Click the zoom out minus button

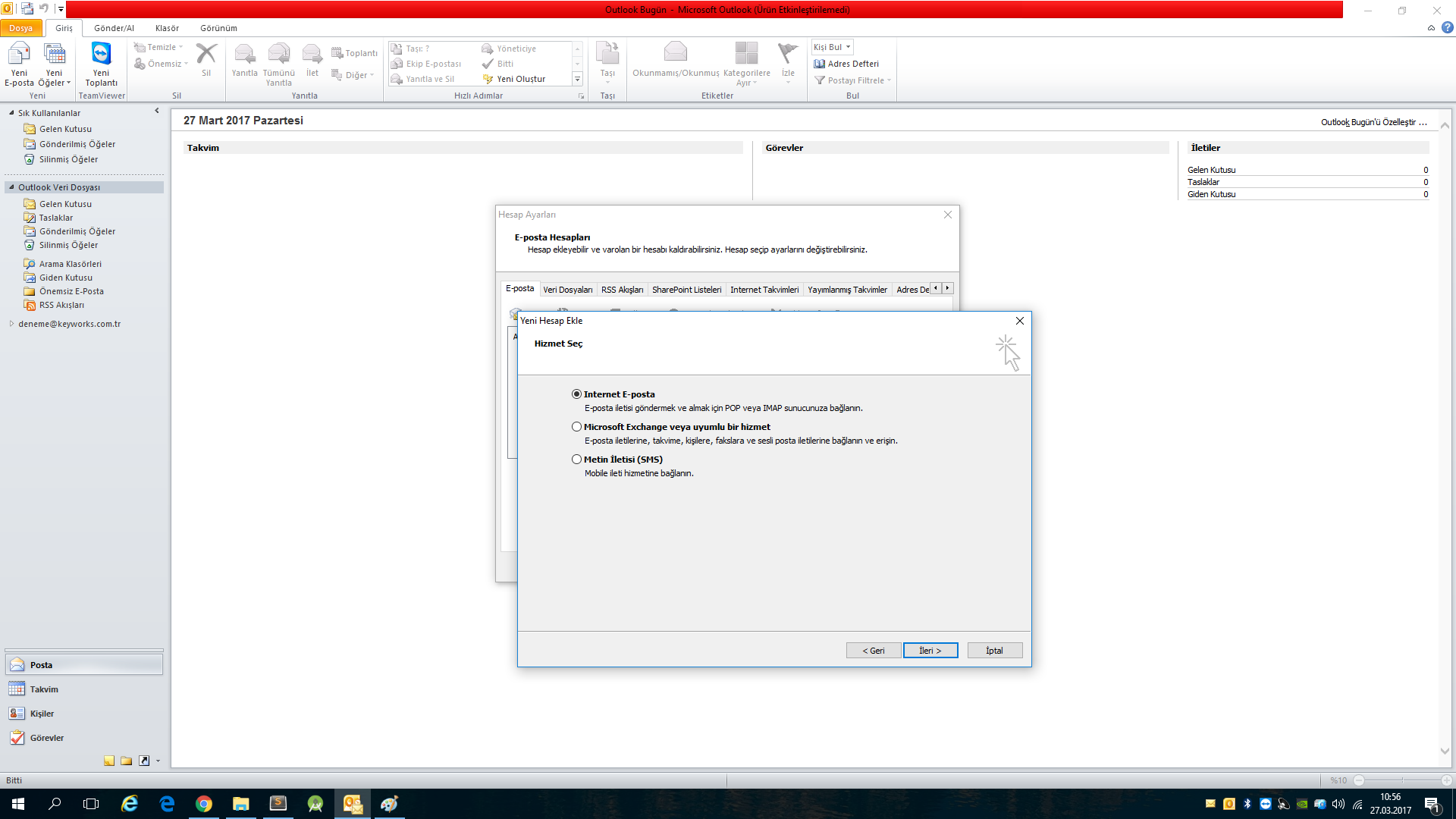(1359, 780)
